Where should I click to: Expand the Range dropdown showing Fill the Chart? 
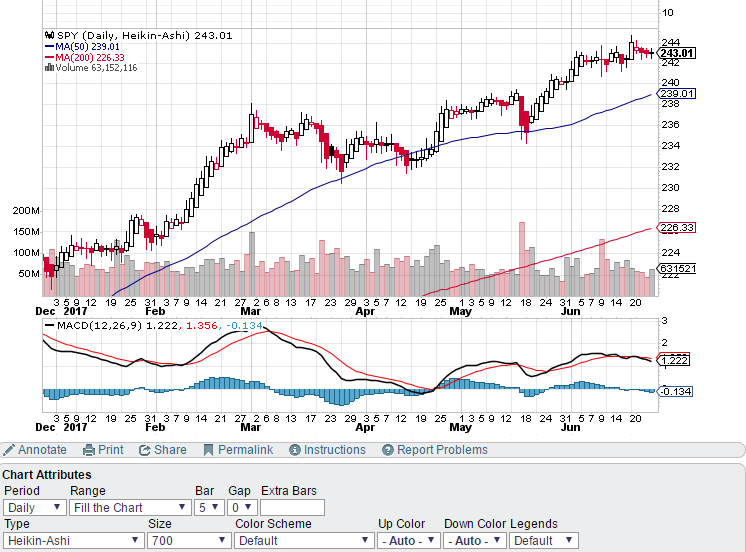tap(129, 507)
